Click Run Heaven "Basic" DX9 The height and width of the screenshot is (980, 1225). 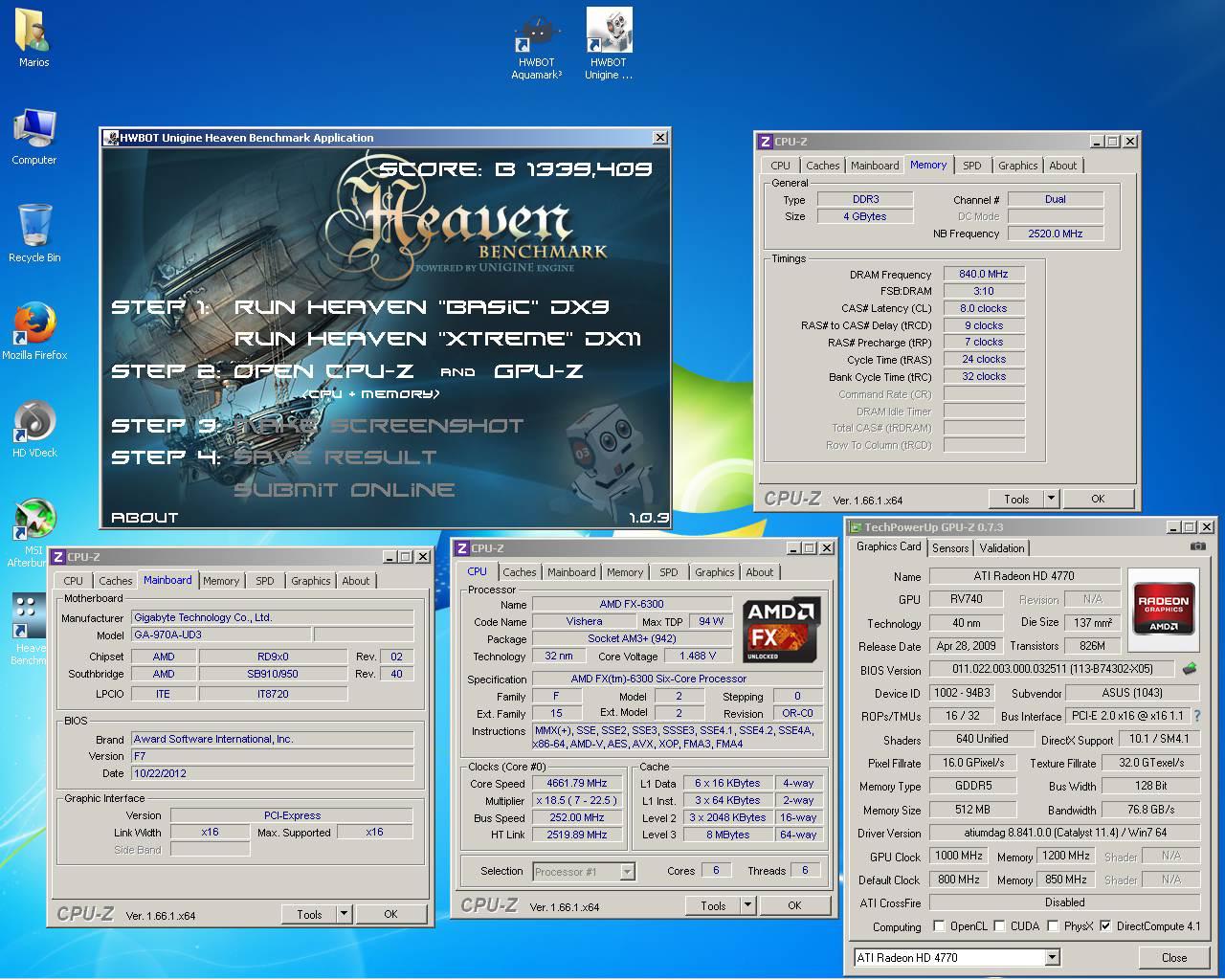(421, 307)
